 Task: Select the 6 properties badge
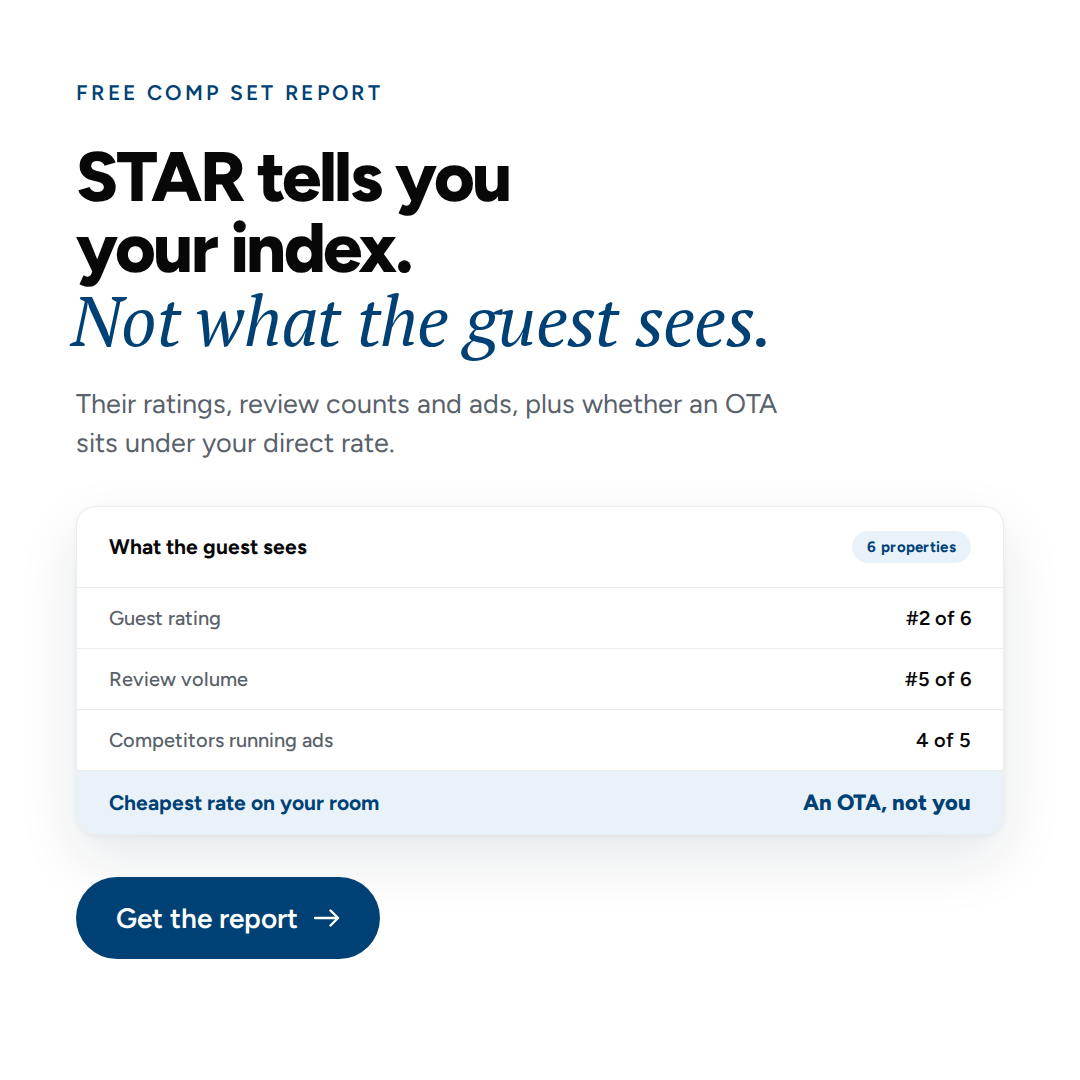click(x=911, y=547)
